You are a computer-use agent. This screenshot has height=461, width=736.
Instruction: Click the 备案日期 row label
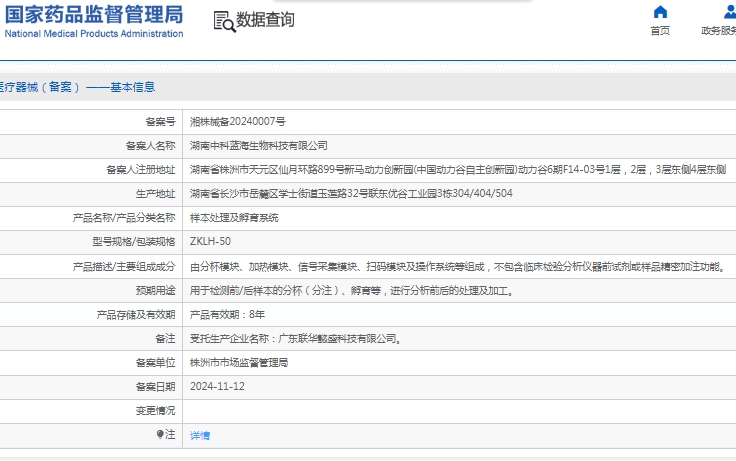click(155, 386)
